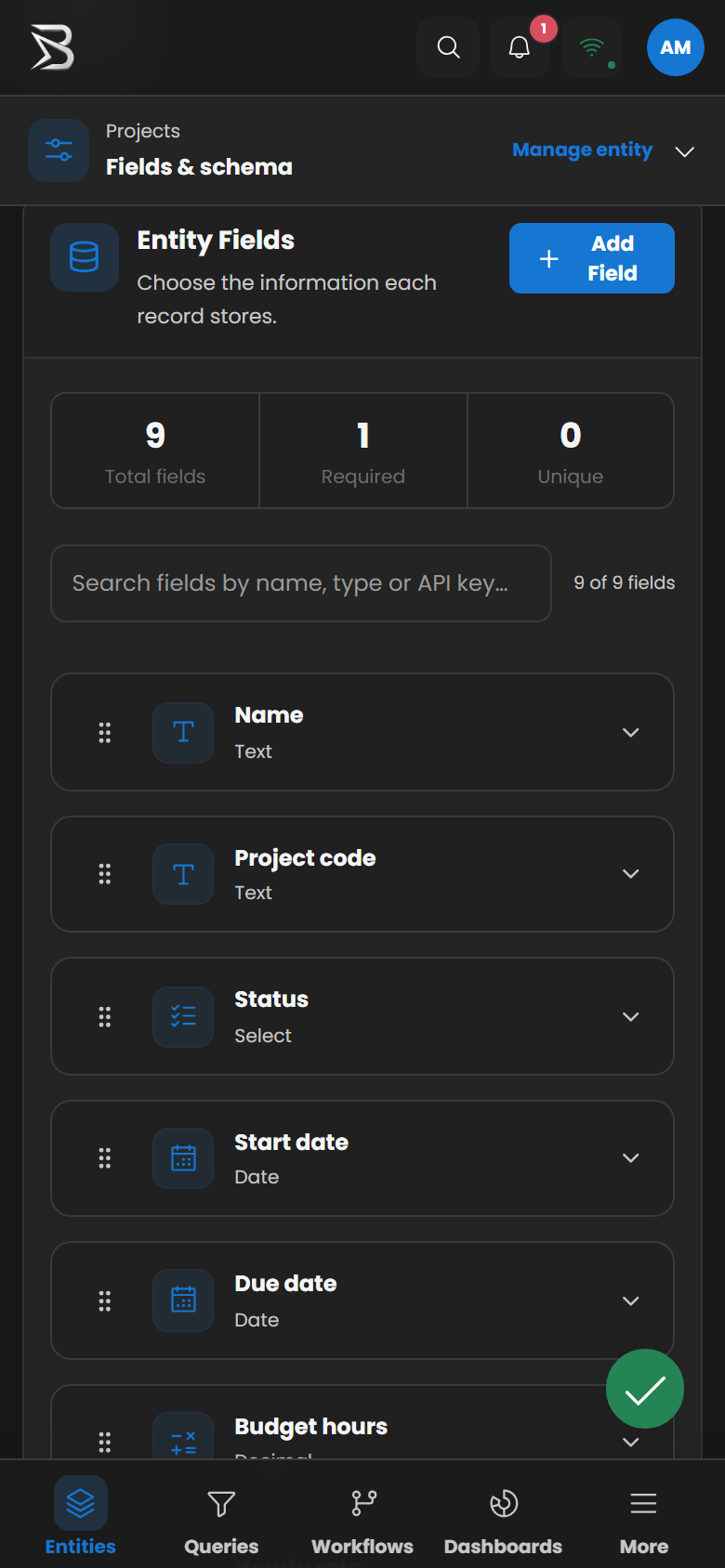The height and width of the screenshot is (1568, 725).
Task: Click the text type icon of Name
Action: (183, 732)
